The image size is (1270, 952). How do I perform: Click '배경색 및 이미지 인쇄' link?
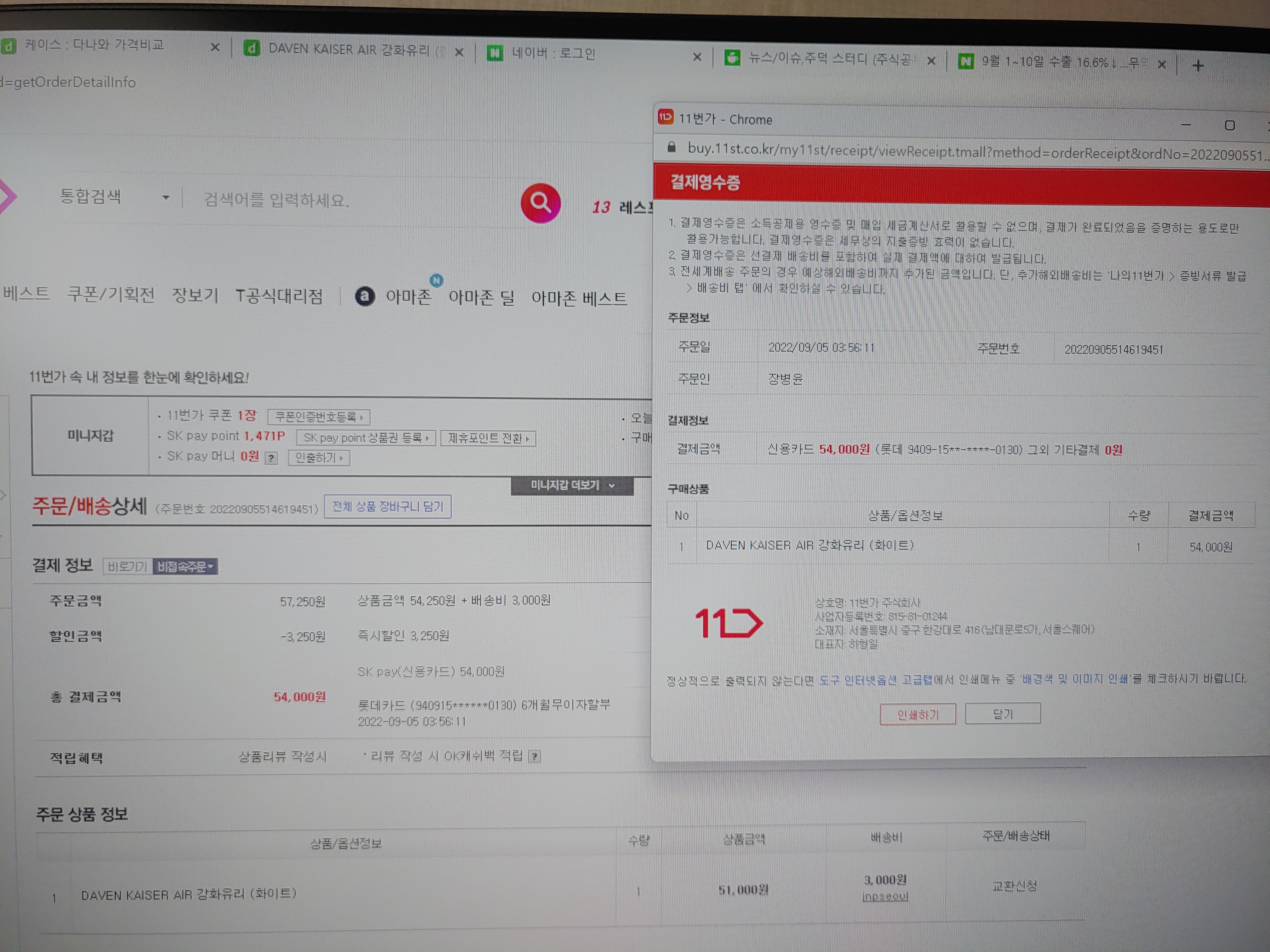pos(1075,679)
